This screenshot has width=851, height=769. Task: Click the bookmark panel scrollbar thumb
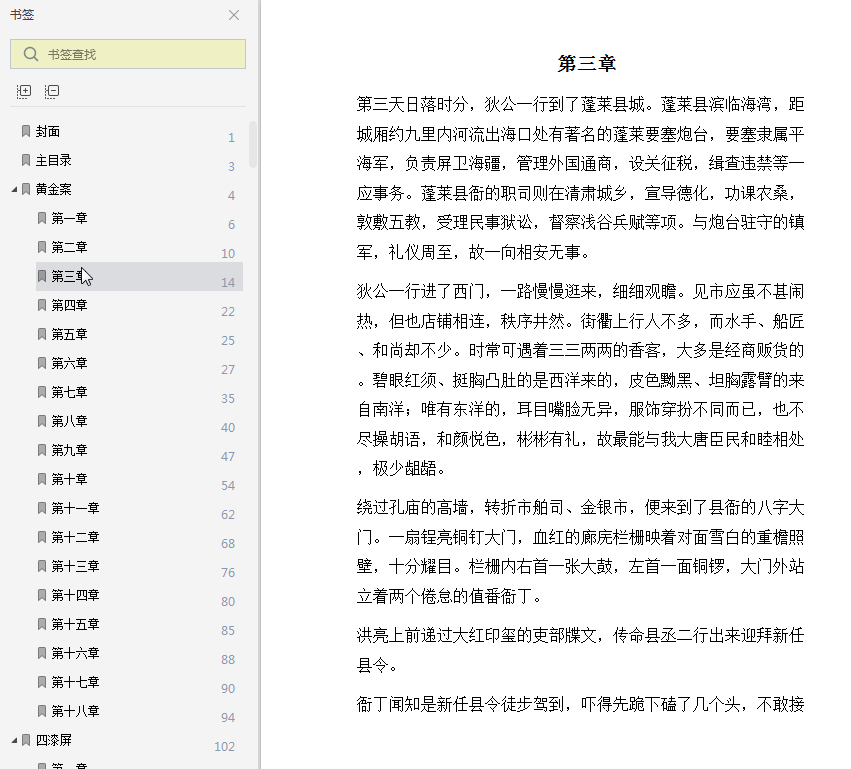[253, 144]
